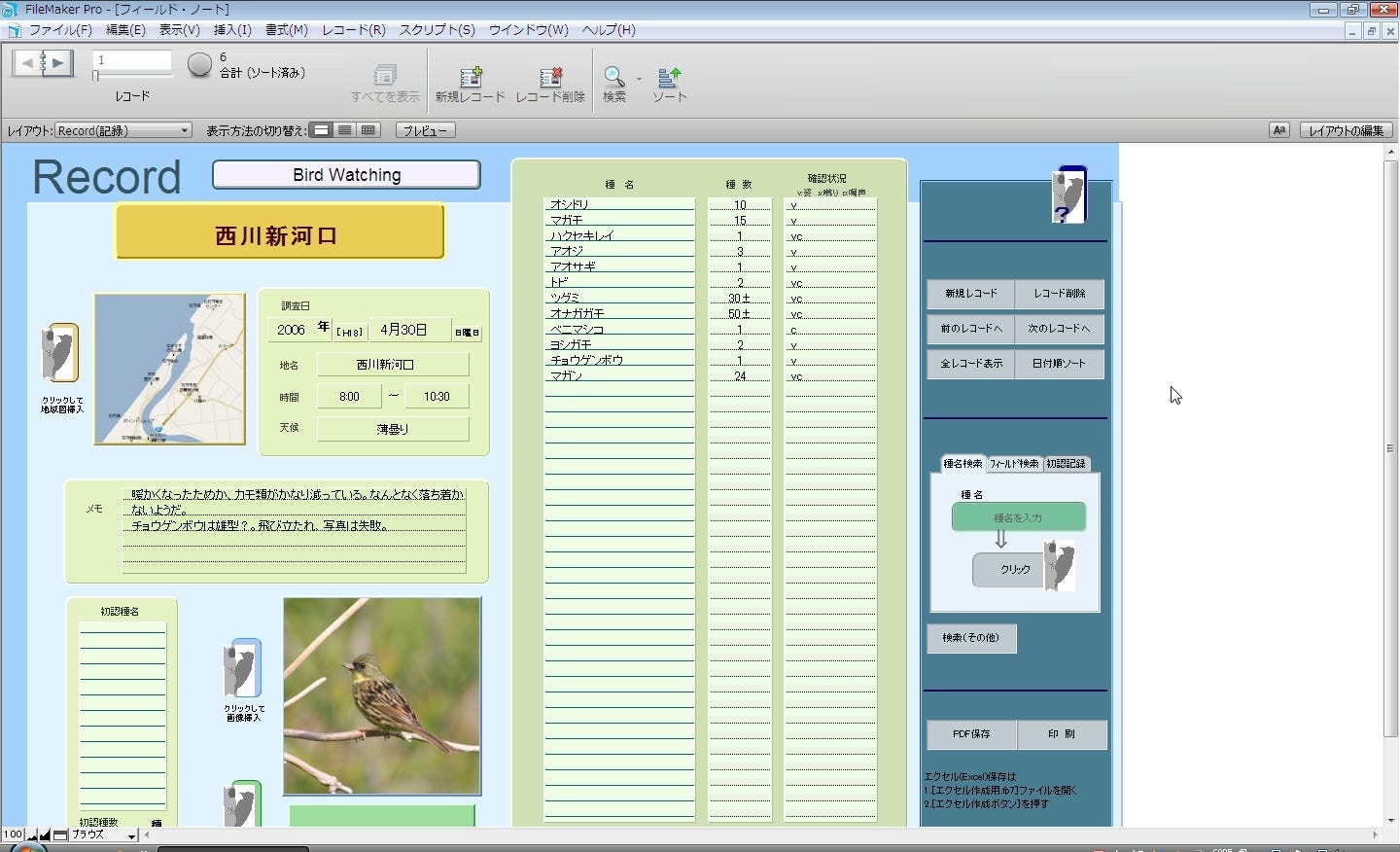Click woodpecker icon to insert map

59,353
